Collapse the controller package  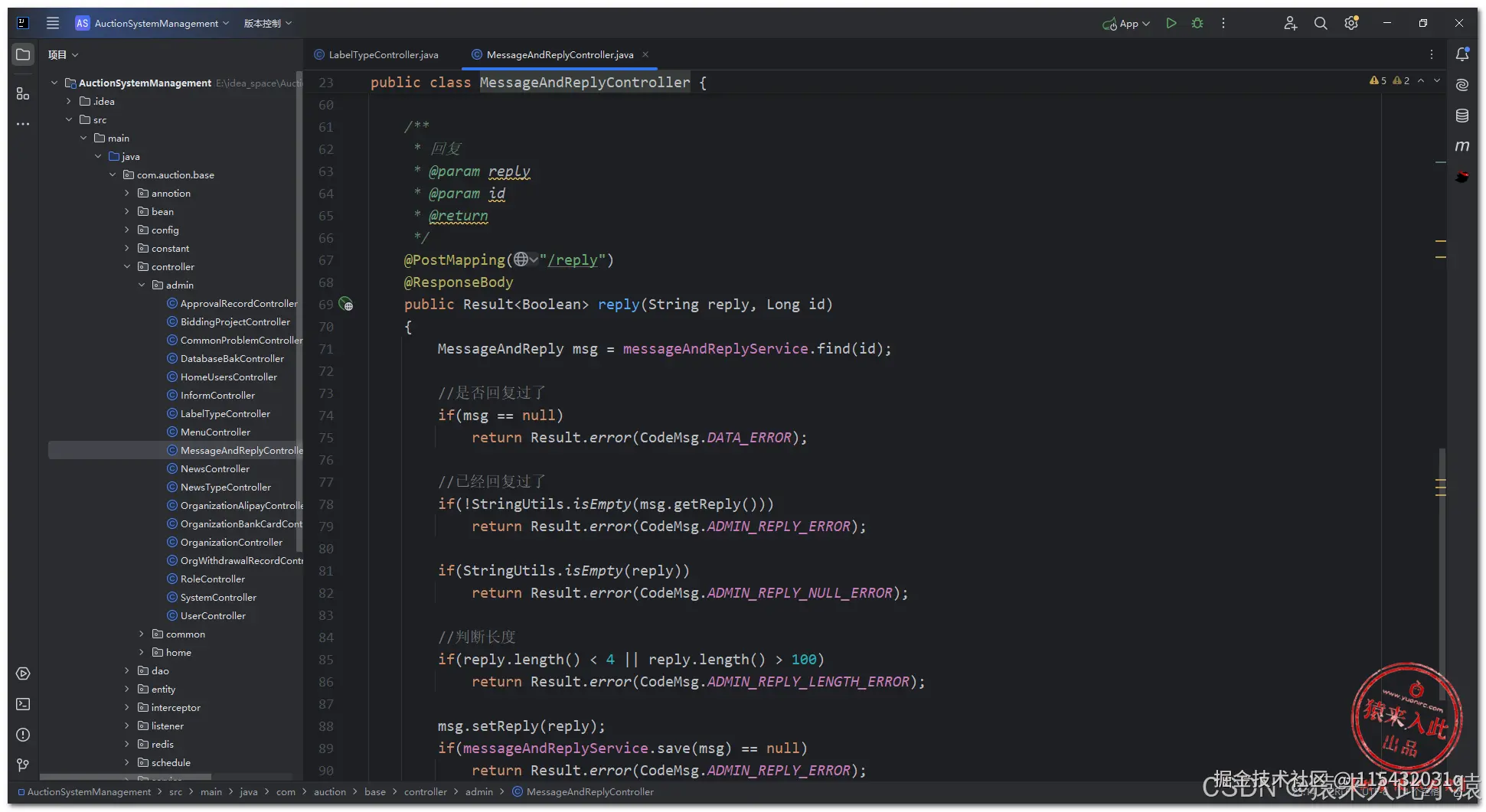pyautogui.click(x=127, y=266)
